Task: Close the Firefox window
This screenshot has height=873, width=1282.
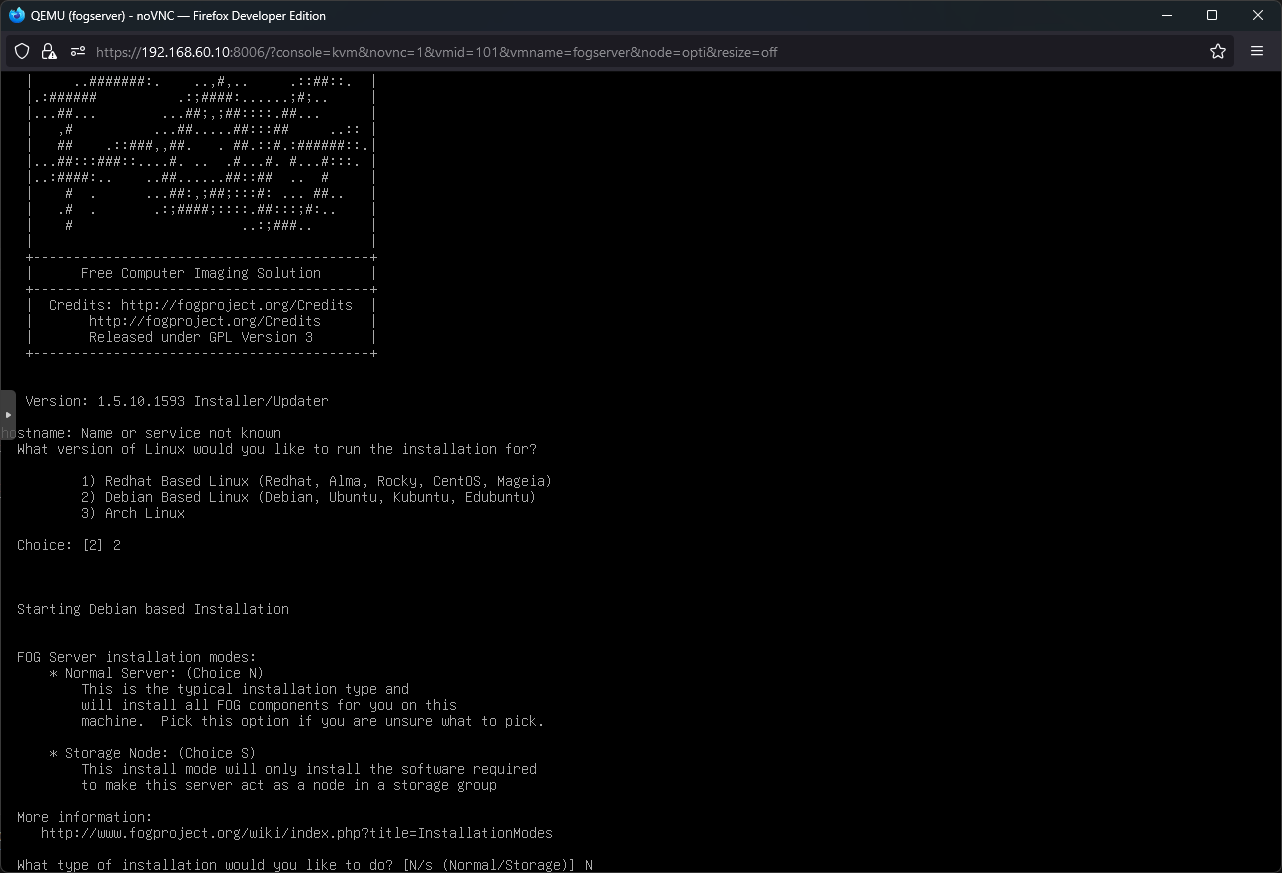Action: [1258, 15]
